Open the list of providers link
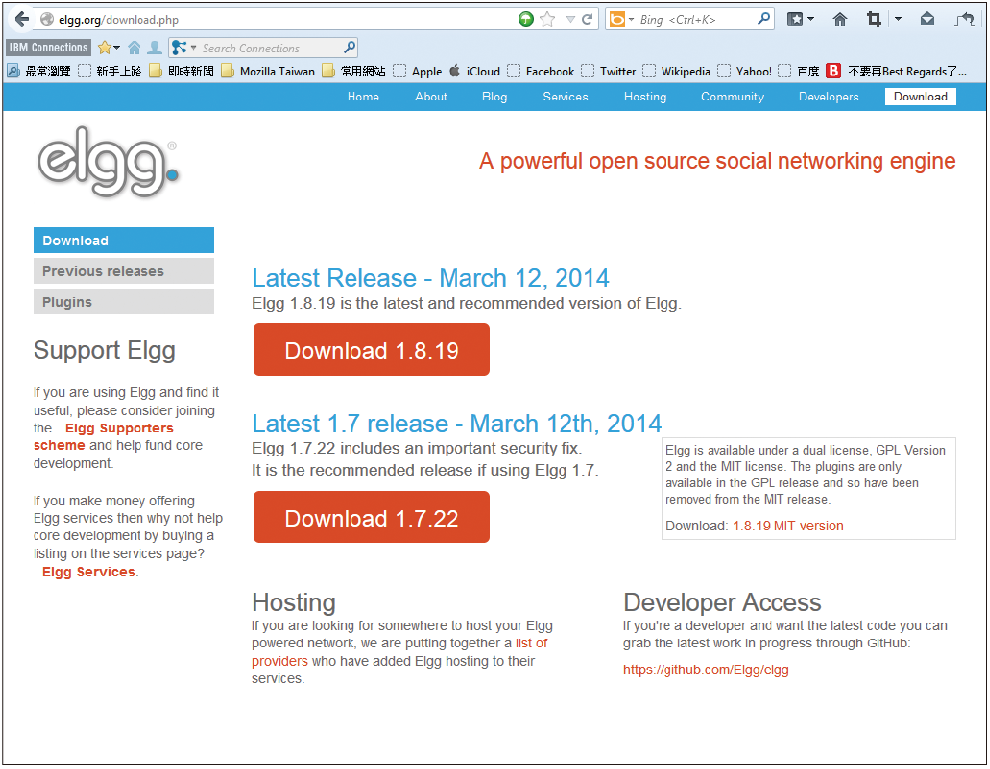Image resolution: width=990 pixels, height=769 pixels. 532,643
